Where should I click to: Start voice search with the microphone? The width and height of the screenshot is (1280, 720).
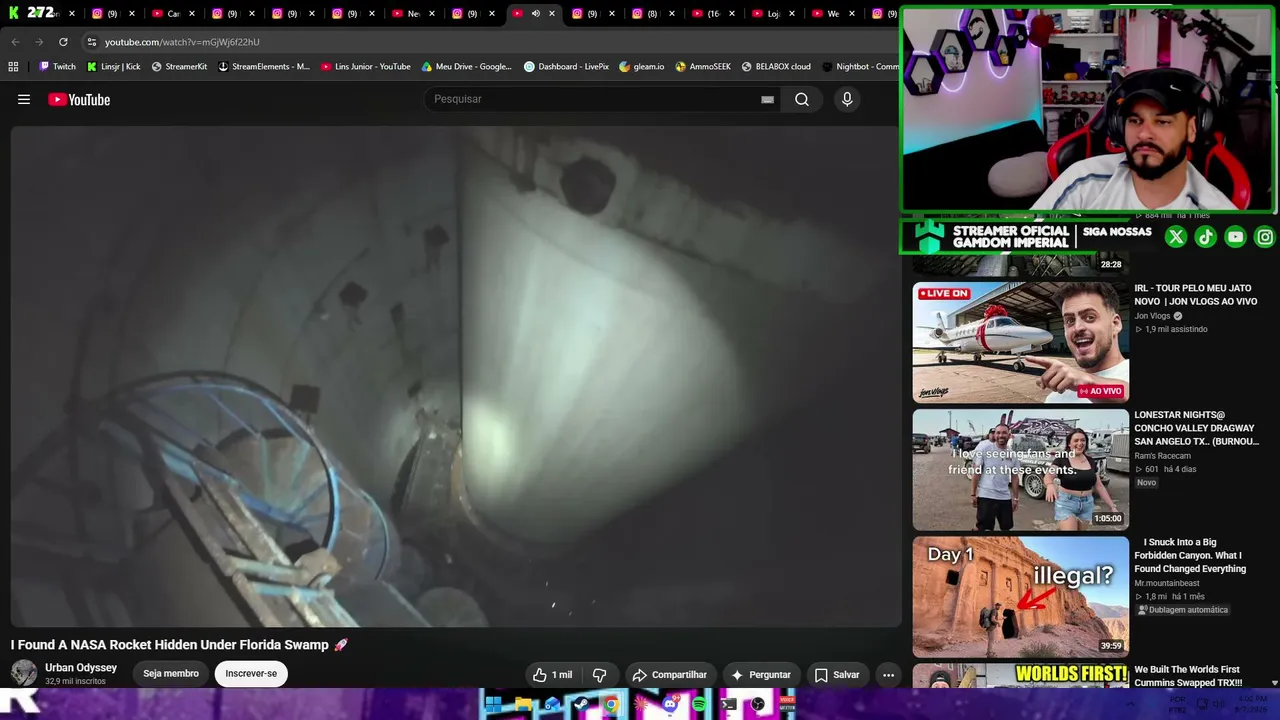coord(847,99)
